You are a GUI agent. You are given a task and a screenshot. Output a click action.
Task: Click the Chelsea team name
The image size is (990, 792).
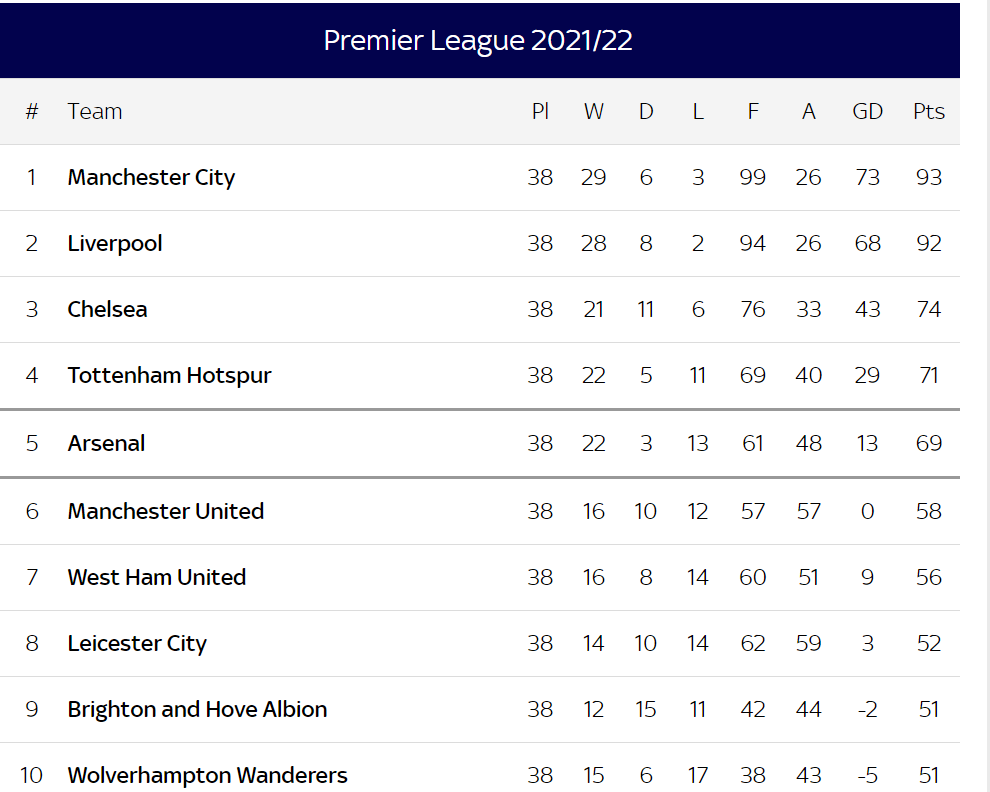(107, 309)
